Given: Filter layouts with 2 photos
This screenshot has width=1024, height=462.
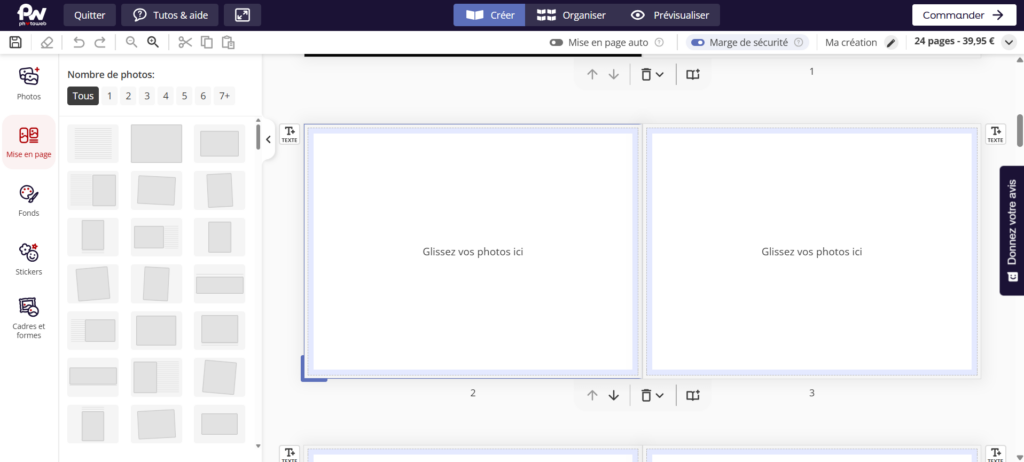Looking at the screenshot, I should [128, 96].
